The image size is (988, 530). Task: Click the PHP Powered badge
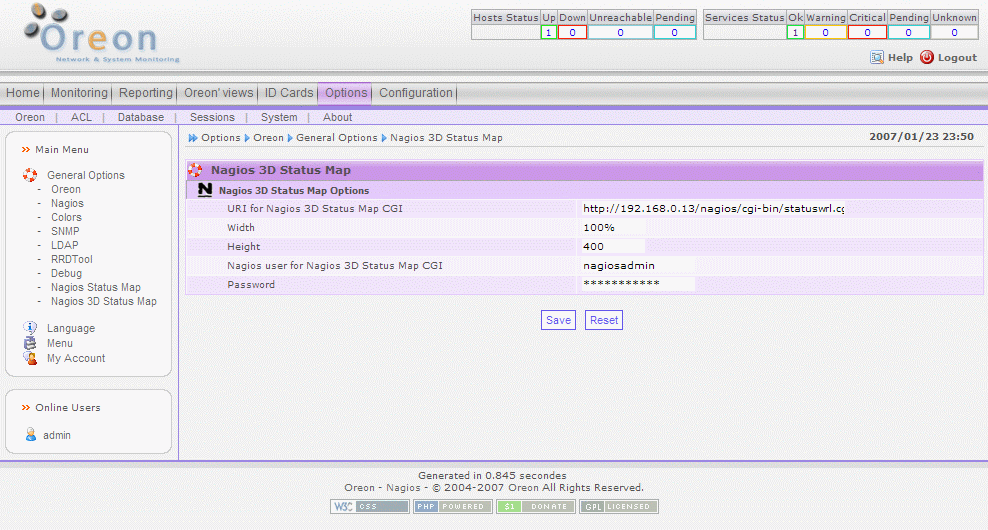[452, 507]
